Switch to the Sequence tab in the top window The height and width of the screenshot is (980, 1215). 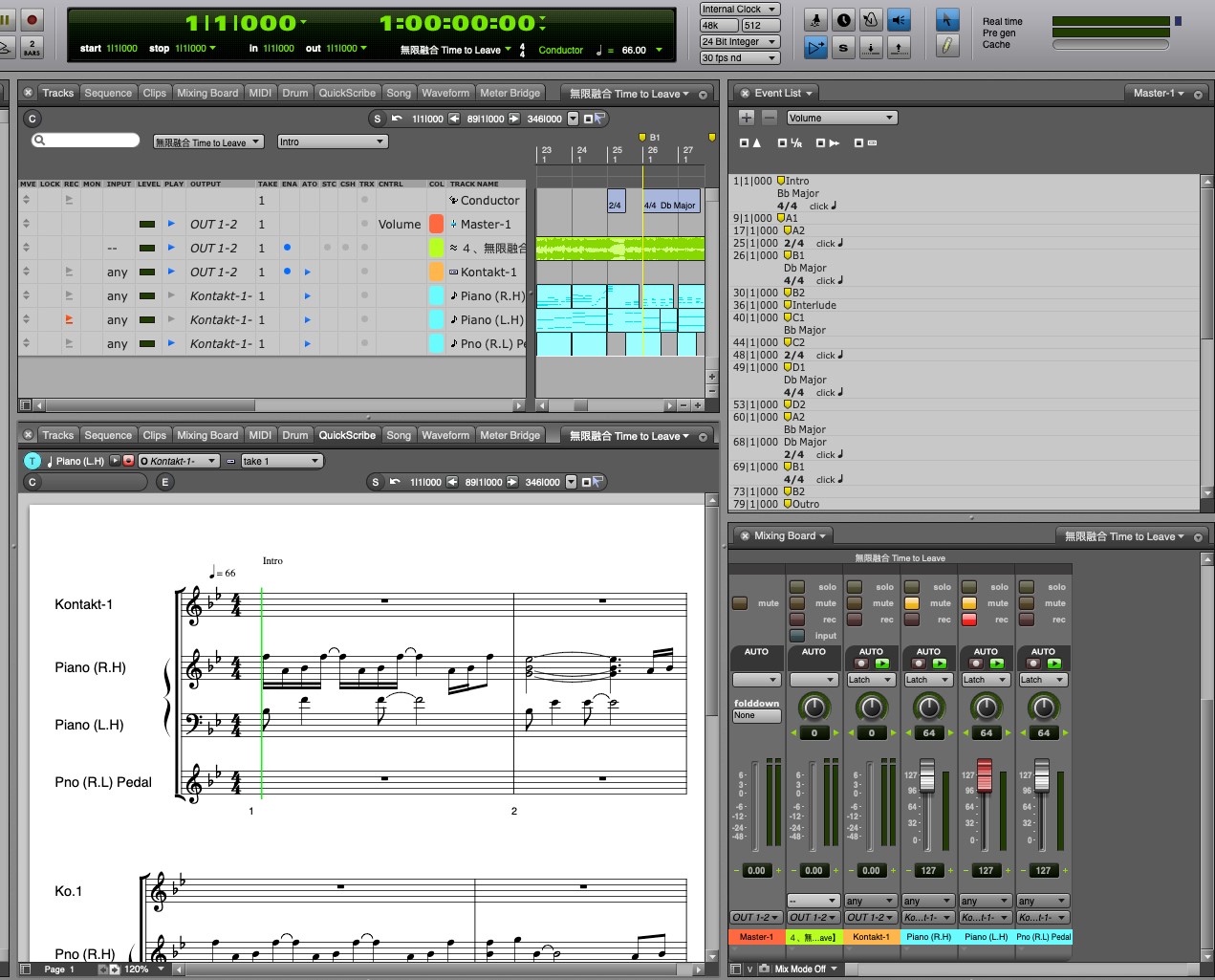coord(108,93)
